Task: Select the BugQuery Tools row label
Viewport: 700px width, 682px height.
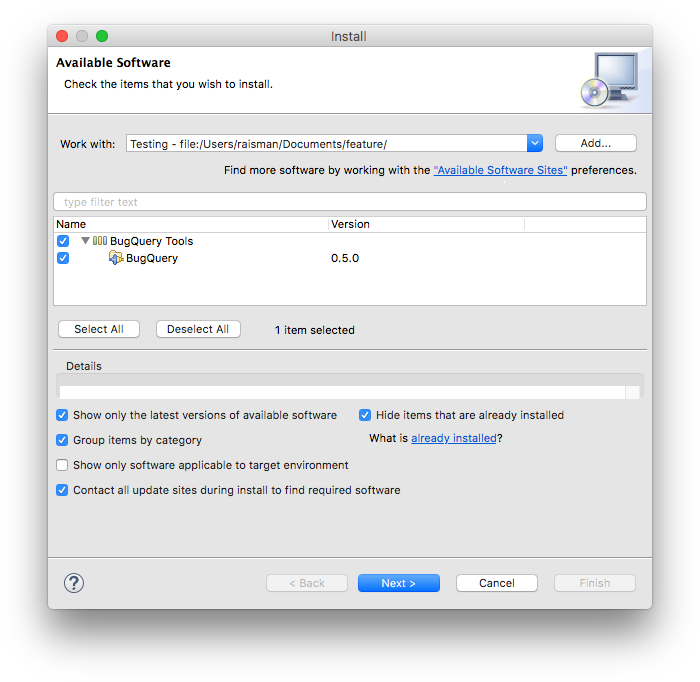Action: (151, 241)
